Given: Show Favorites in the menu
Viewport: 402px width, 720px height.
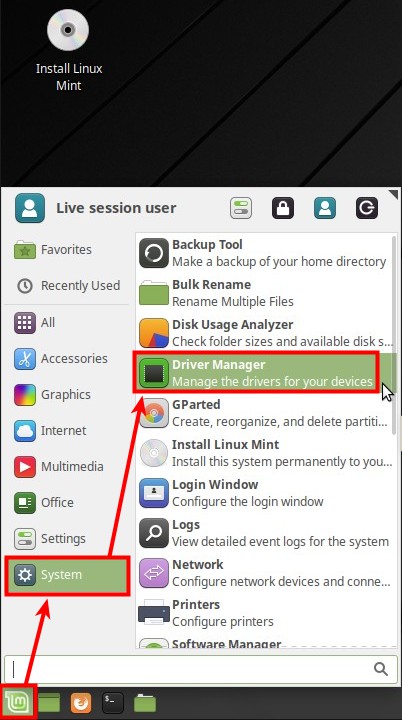Looking at the screenshot, I should click(67, 250).
